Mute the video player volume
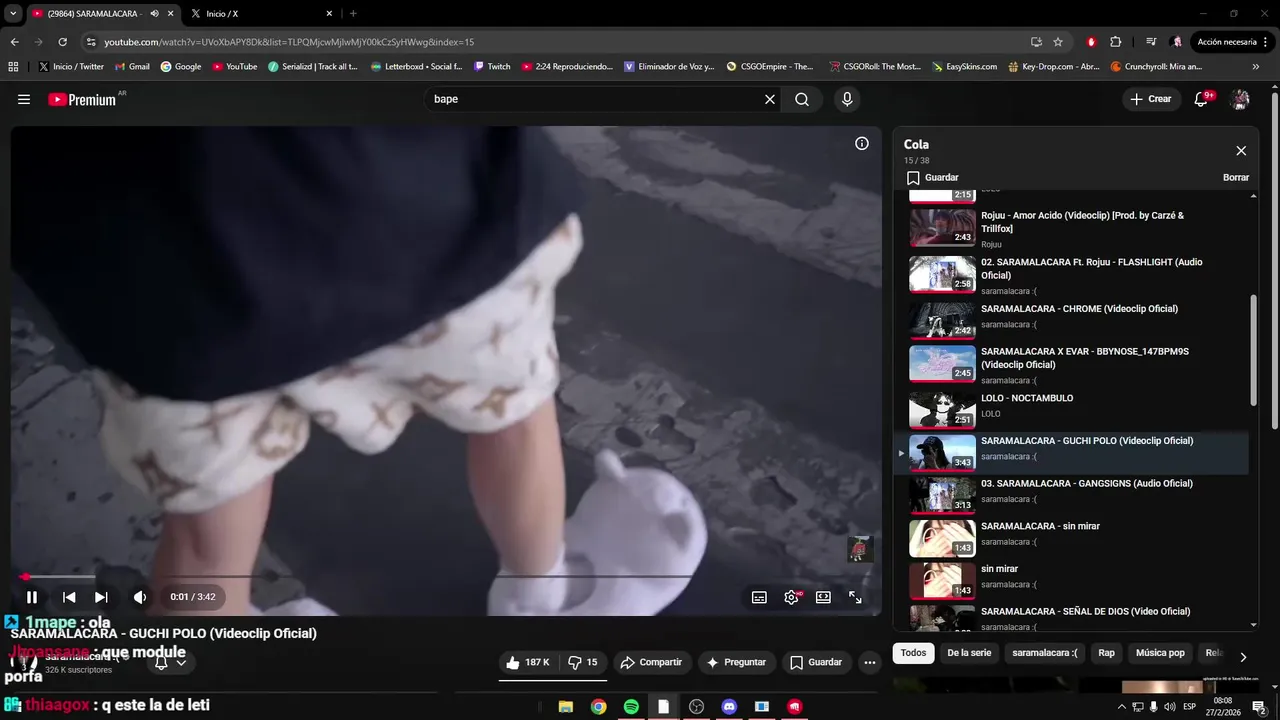1280x720 pixels. (x=140, y=597)
